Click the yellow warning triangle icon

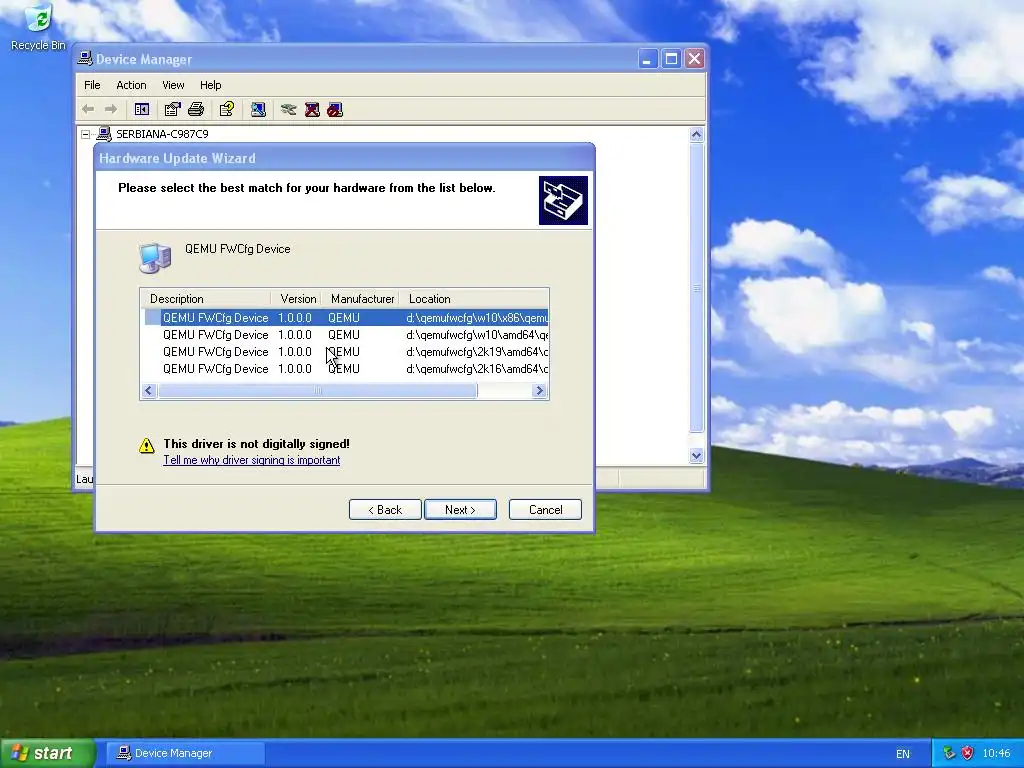tap(147, 445)
